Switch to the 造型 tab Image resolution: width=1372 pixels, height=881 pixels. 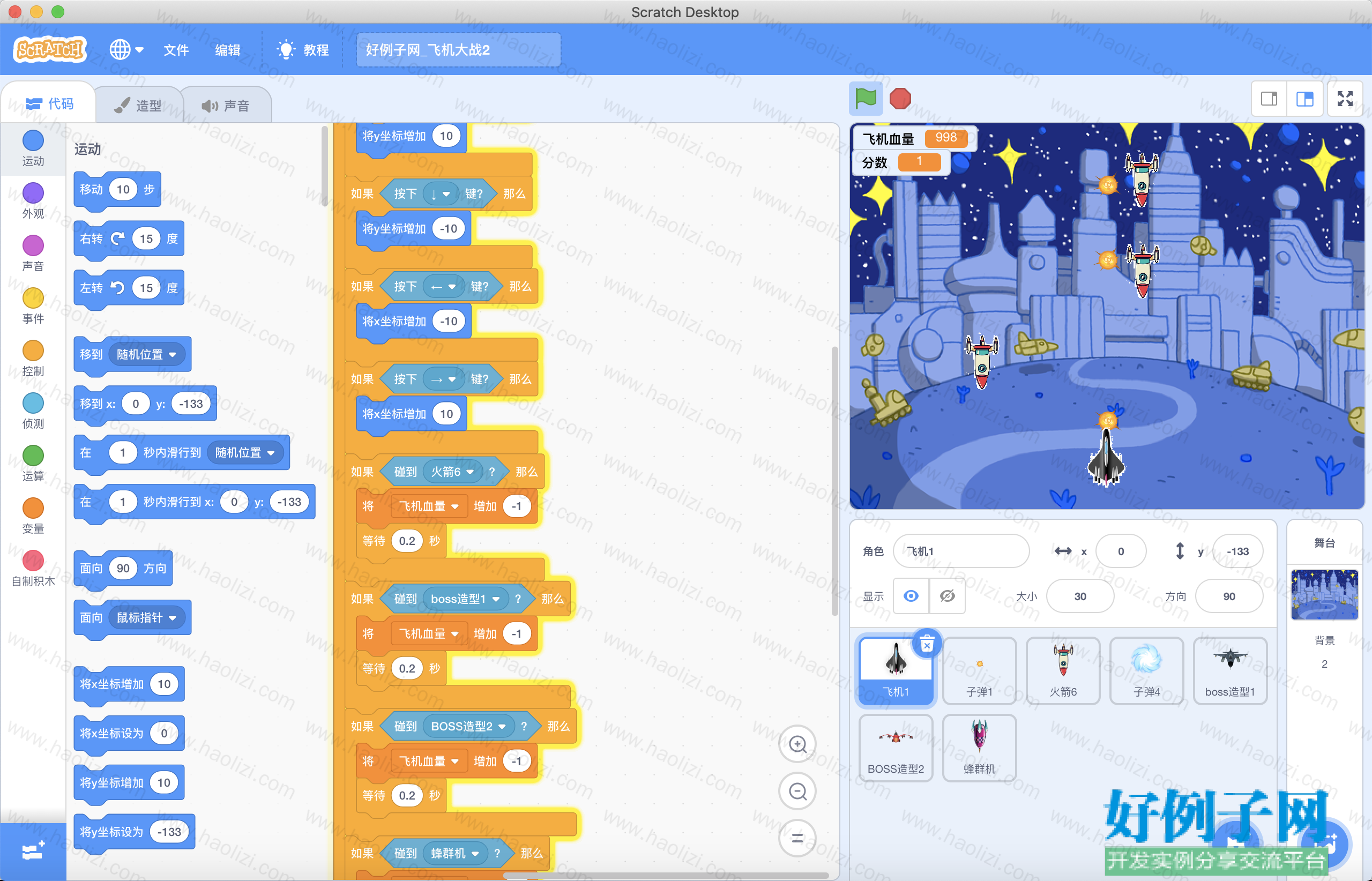coord(138,105)
